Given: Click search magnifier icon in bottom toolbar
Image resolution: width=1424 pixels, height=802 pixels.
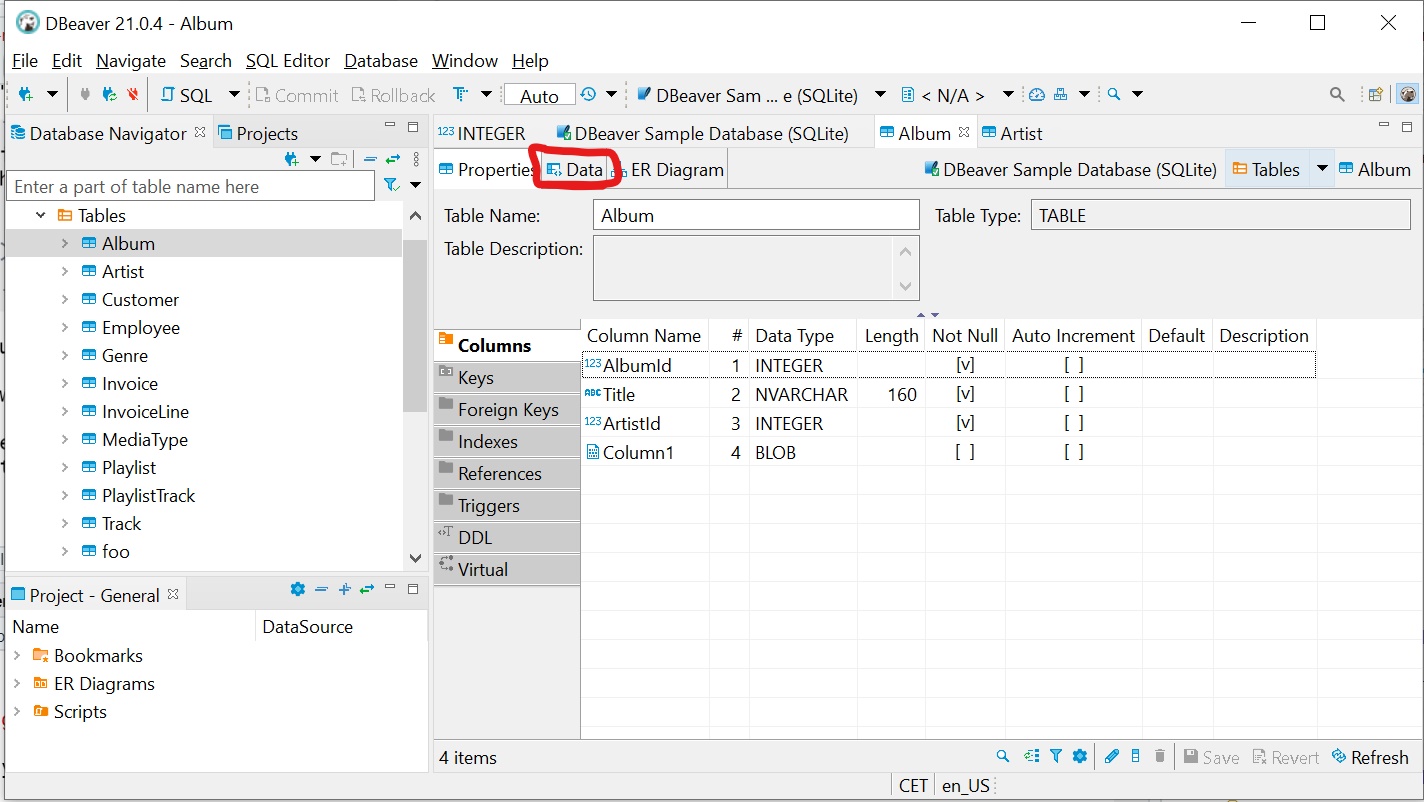Looking at the screenshot, I should [1003, 757].
